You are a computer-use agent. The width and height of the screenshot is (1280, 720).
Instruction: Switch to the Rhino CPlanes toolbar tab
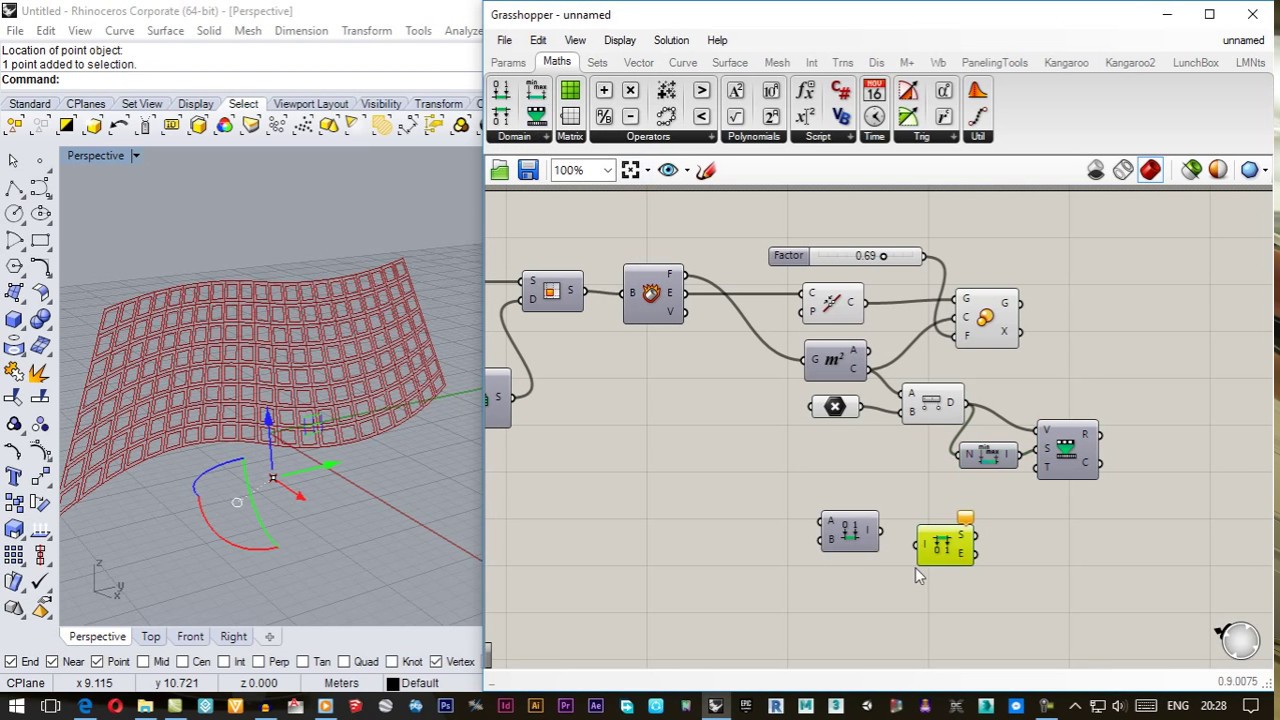pos(86,104)
